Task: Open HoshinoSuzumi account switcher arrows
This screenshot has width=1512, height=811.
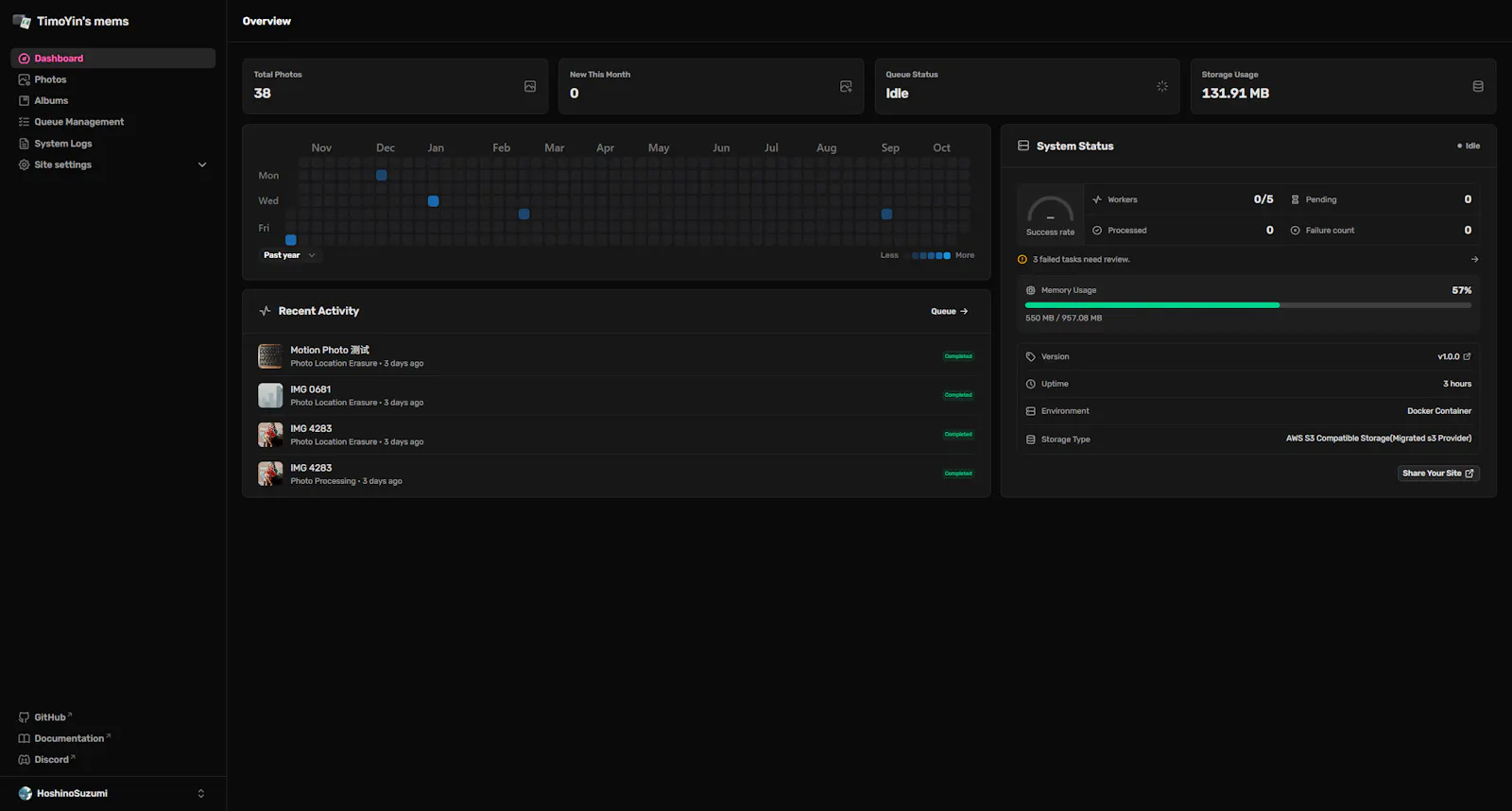Action: [200, 793]
